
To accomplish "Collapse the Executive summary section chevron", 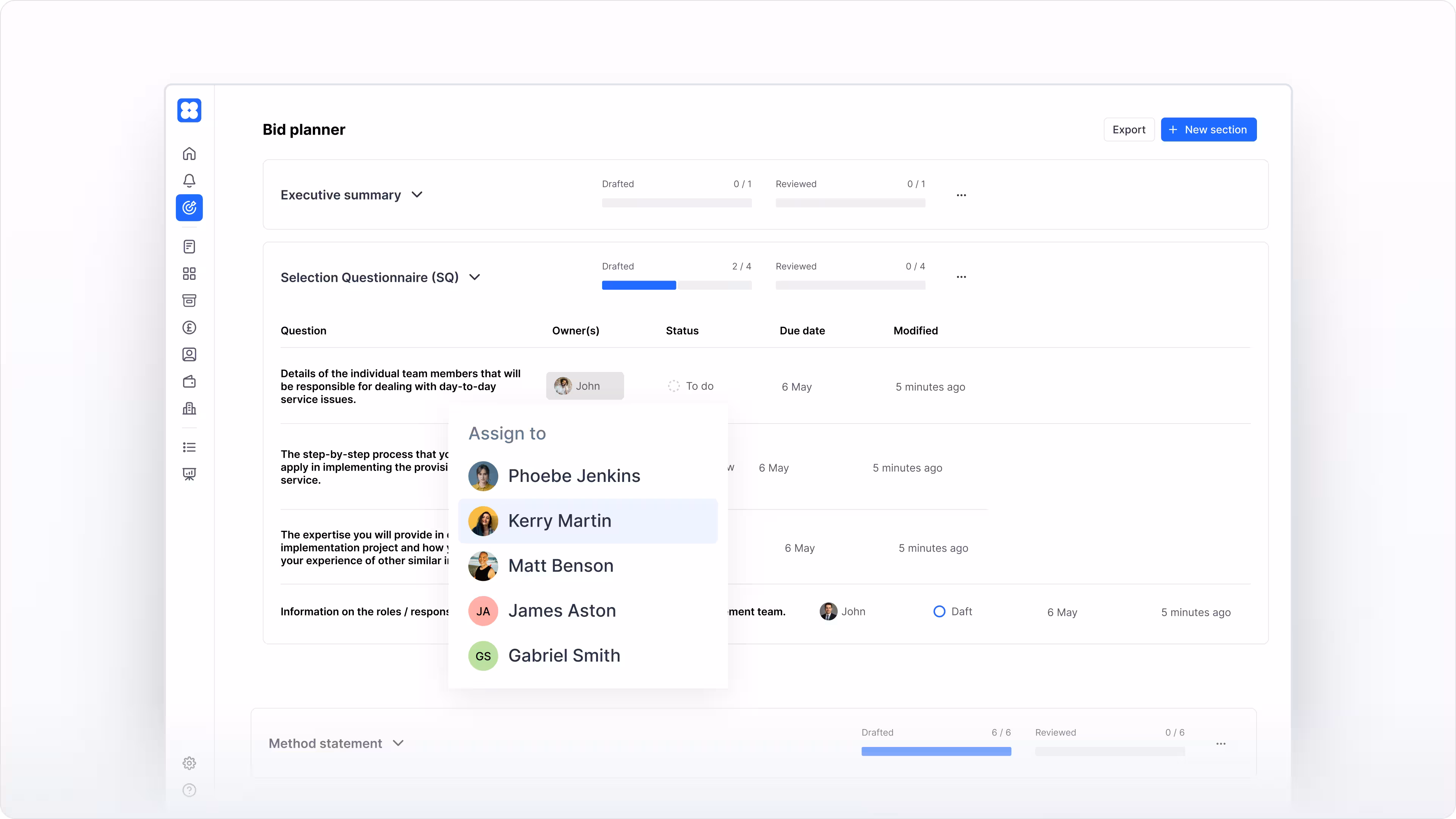I will pyautogui.click(x=417, y=195).
